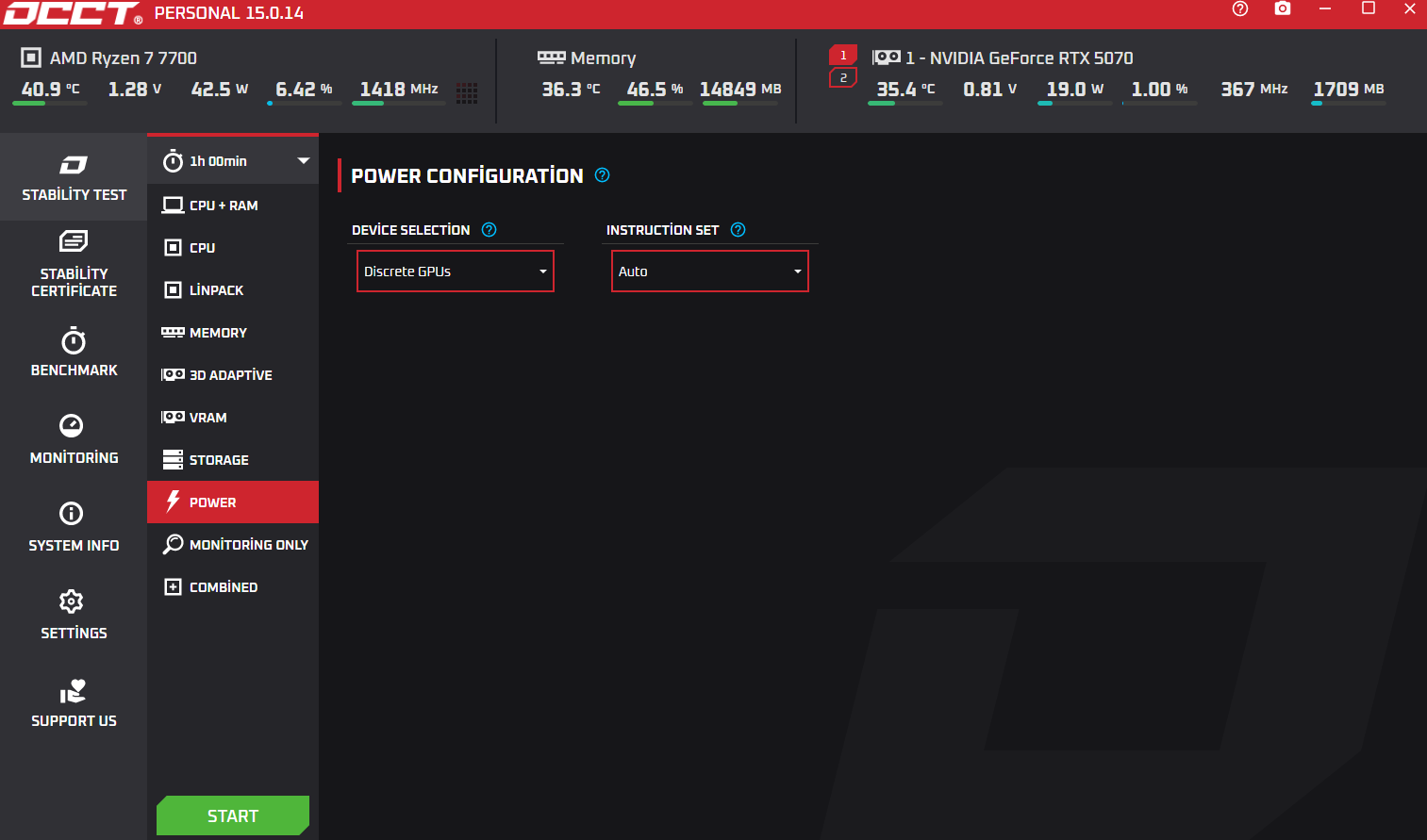
Task: Select the VRAM test
Action: click(x=233, y=418)
